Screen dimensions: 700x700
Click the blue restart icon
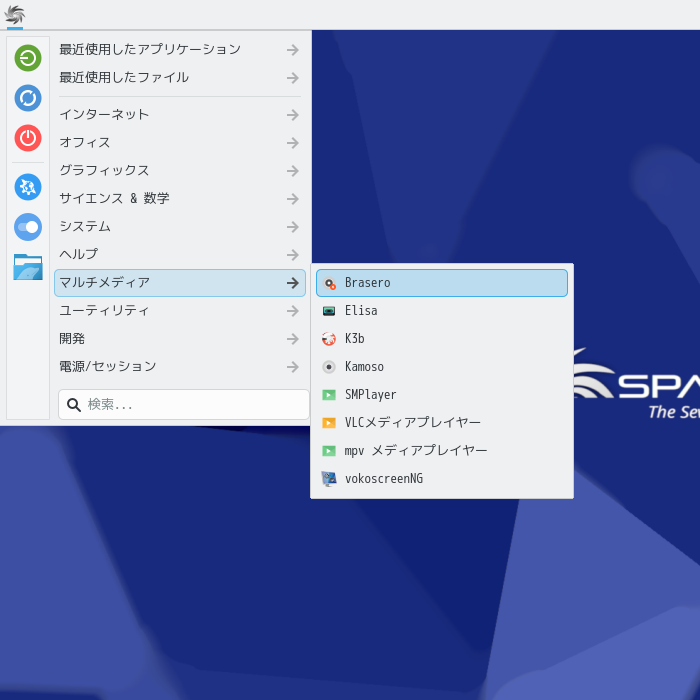(x=28, y=98)
